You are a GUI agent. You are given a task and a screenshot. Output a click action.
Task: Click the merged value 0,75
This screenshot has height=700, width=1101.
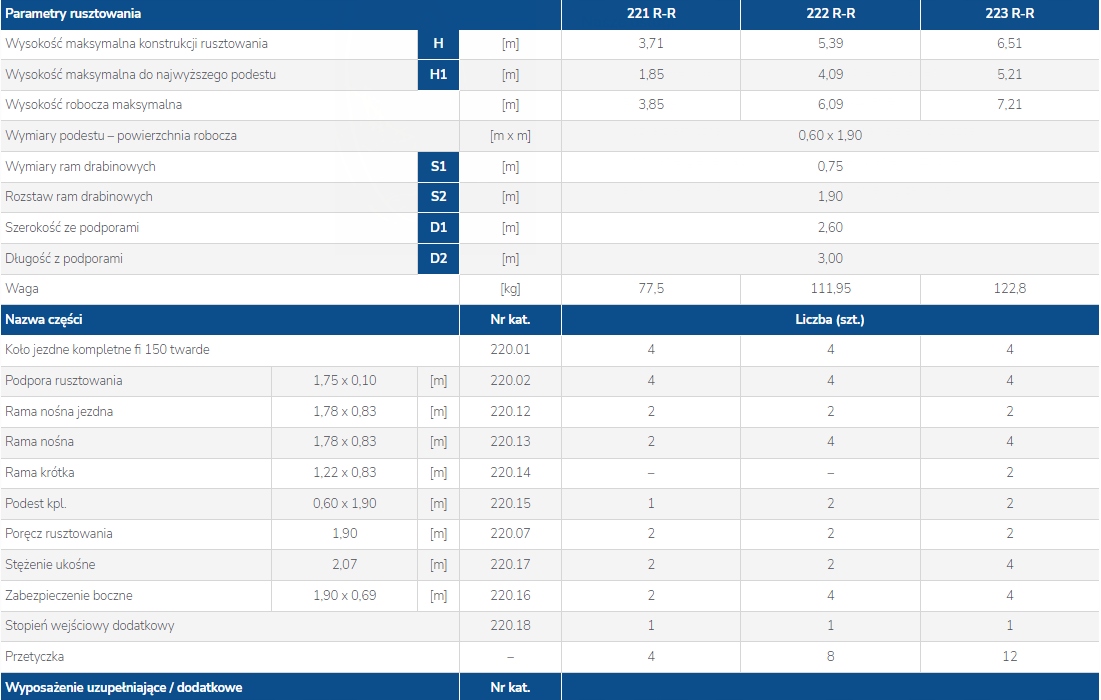pos(830,166)
